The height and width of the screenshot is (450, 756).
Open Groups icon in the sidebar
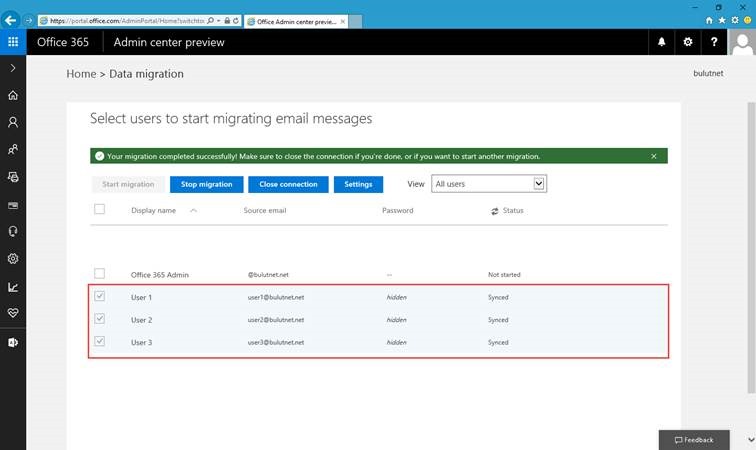(x=13, y=149)
